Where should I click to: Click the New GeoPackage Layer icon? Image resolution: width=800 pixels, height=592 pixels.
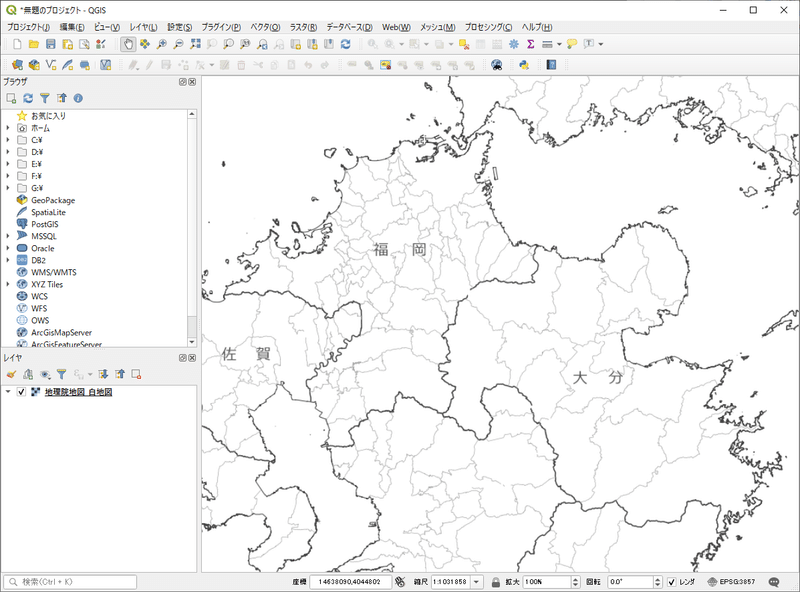pos(34,65)
